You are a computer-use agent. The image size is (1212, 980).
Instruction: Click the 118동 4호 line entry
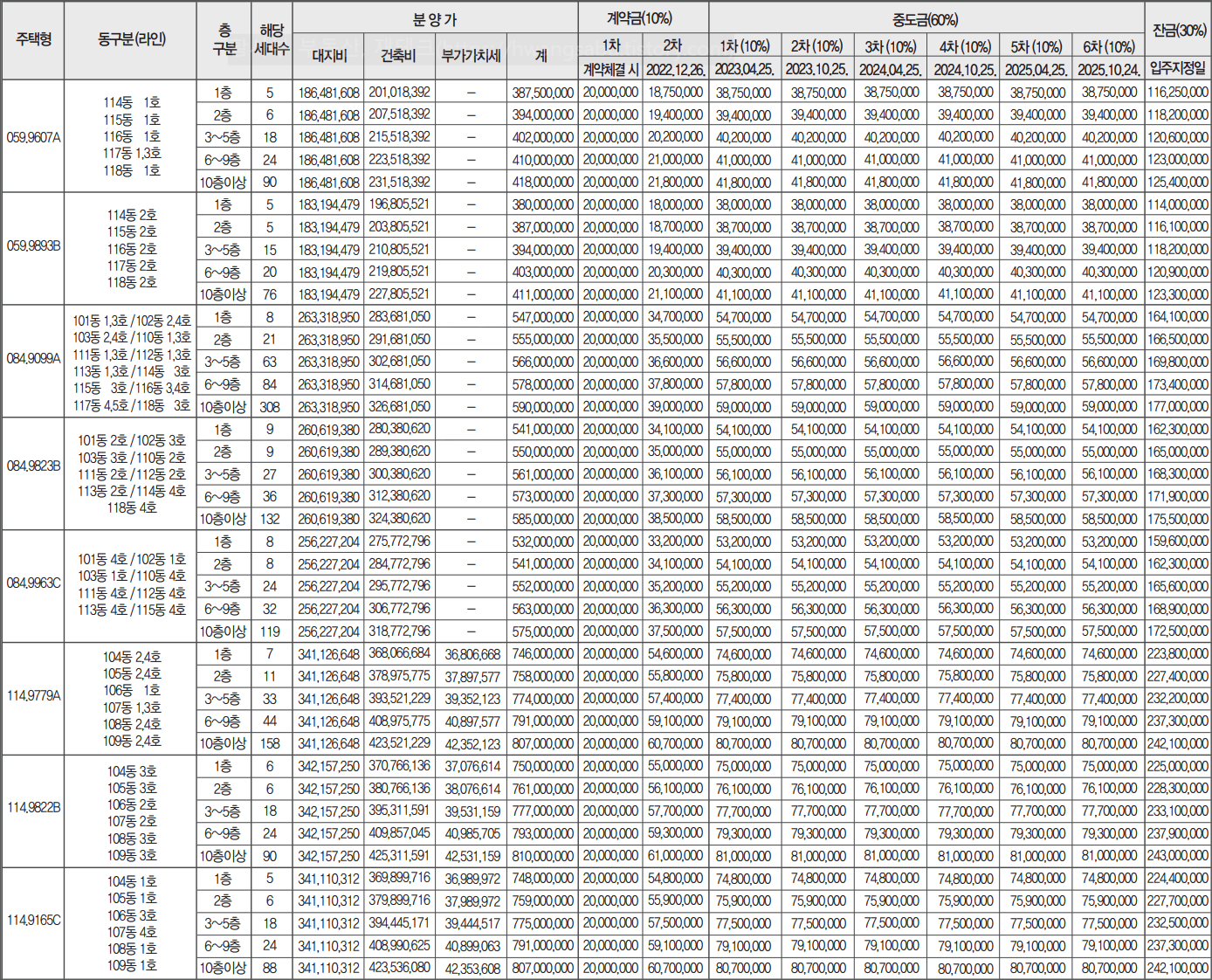click(x=132, y=507)
